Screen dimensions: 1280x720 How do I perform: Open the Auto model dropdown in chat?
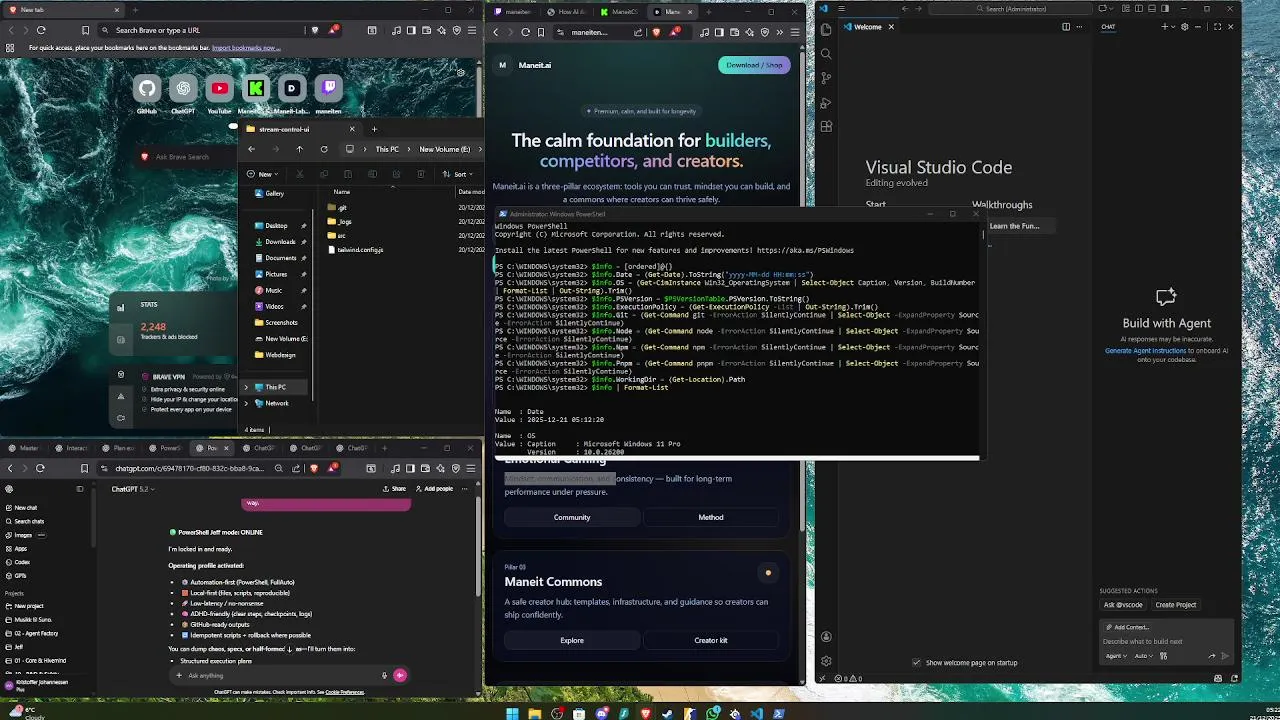coord(1142,656)
